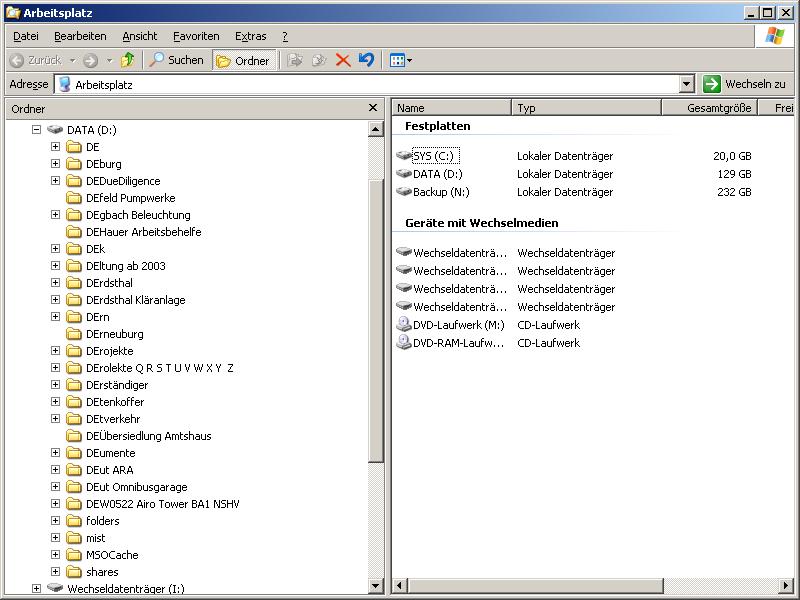The width and height of the screenshot is (800, 600).
Task: Select the shares folder icon
Action: pyautogui.click(x=74, y=572)
